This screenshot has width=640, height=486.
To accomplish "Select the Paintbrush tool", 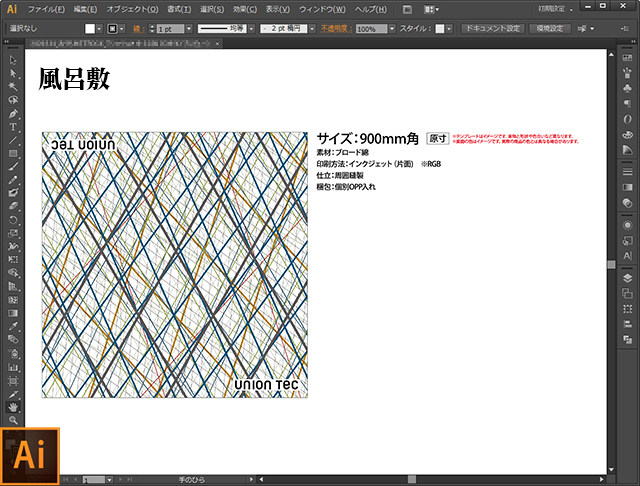I will (x=13, y=166).
